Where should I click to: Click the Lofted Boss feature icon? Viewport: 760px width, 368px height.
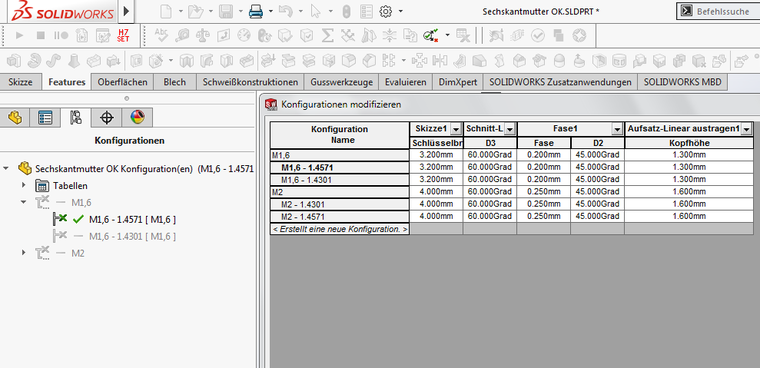[73, 61]
